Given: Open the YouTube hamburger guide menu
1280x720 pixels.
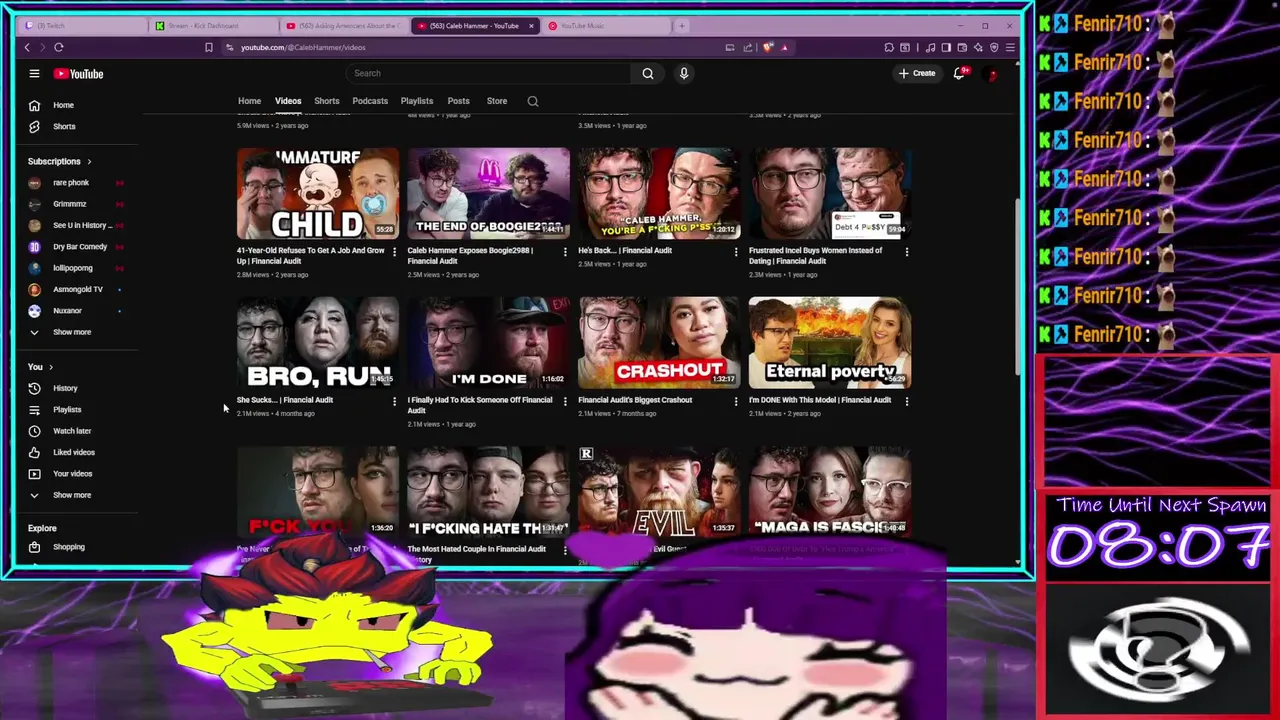Looking at the screenshot, I should 34,73.
